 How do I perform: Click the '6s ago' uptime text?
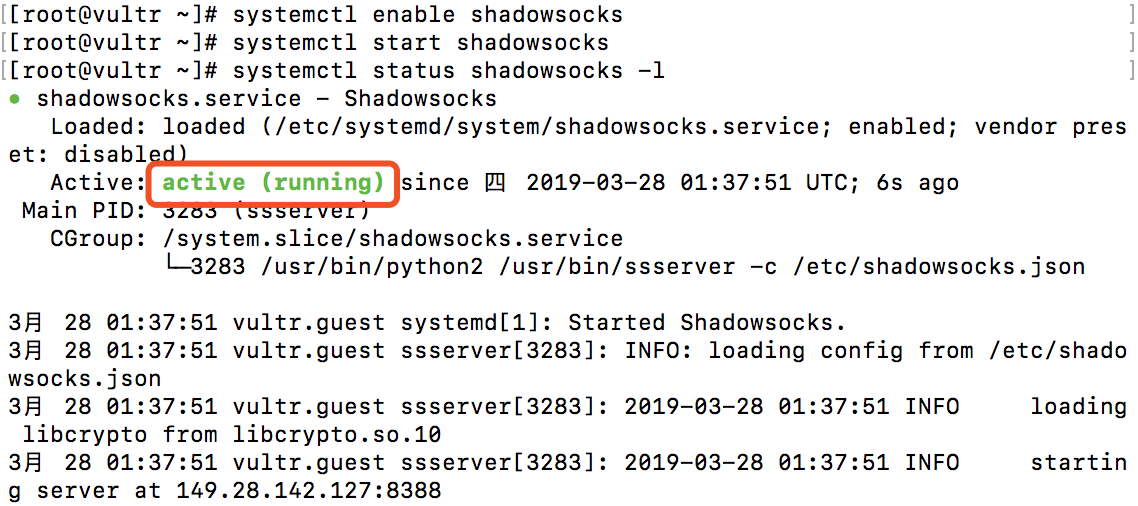(917, 183)
